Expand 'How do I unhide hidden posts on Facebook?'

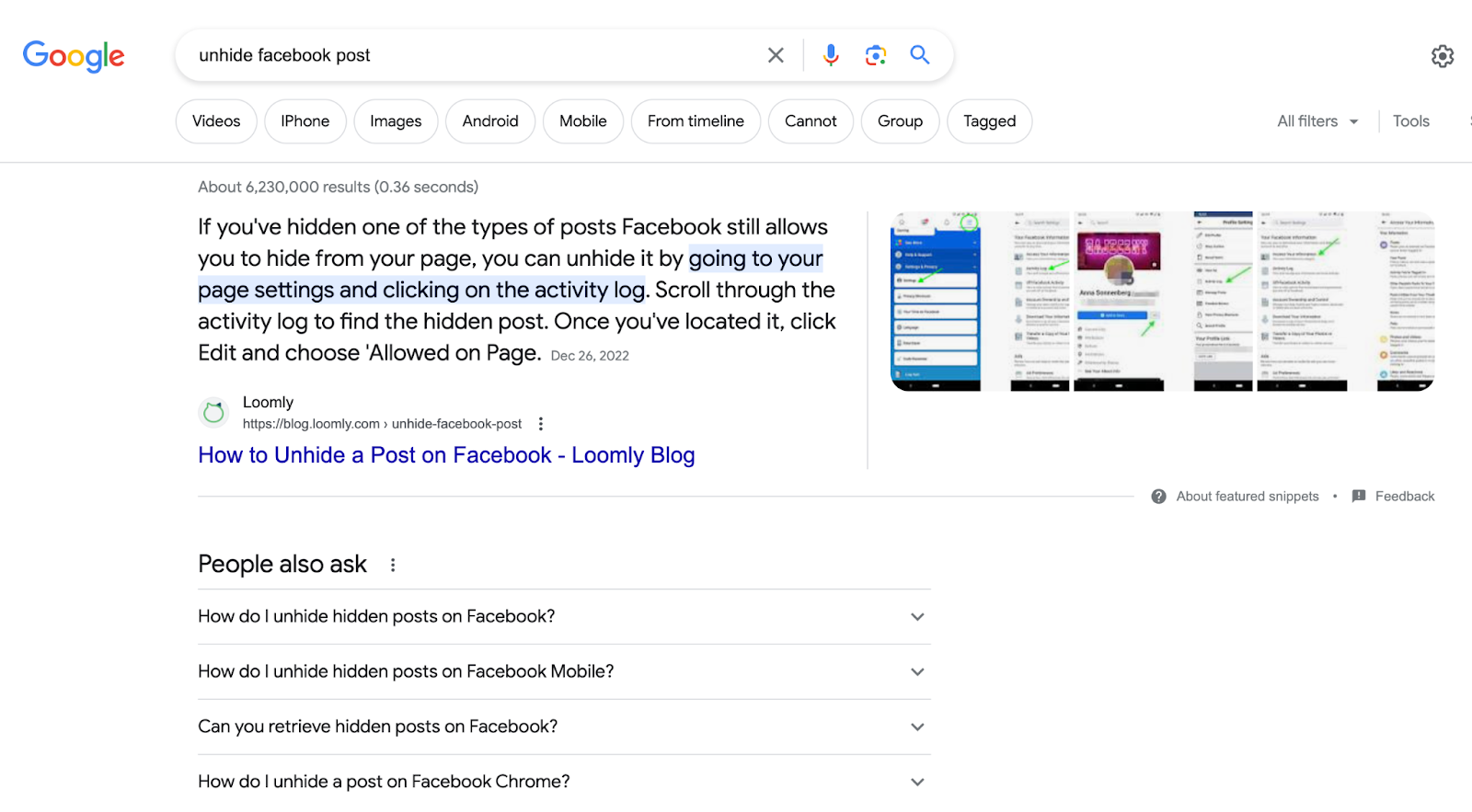pyautogui.click(x=564, y=617)
